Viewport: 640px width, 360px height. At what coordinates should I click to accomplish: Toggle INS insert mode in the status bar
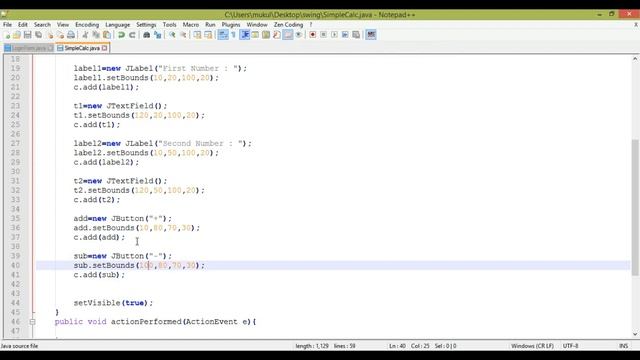pyautogui.click(x=623, y=346)
